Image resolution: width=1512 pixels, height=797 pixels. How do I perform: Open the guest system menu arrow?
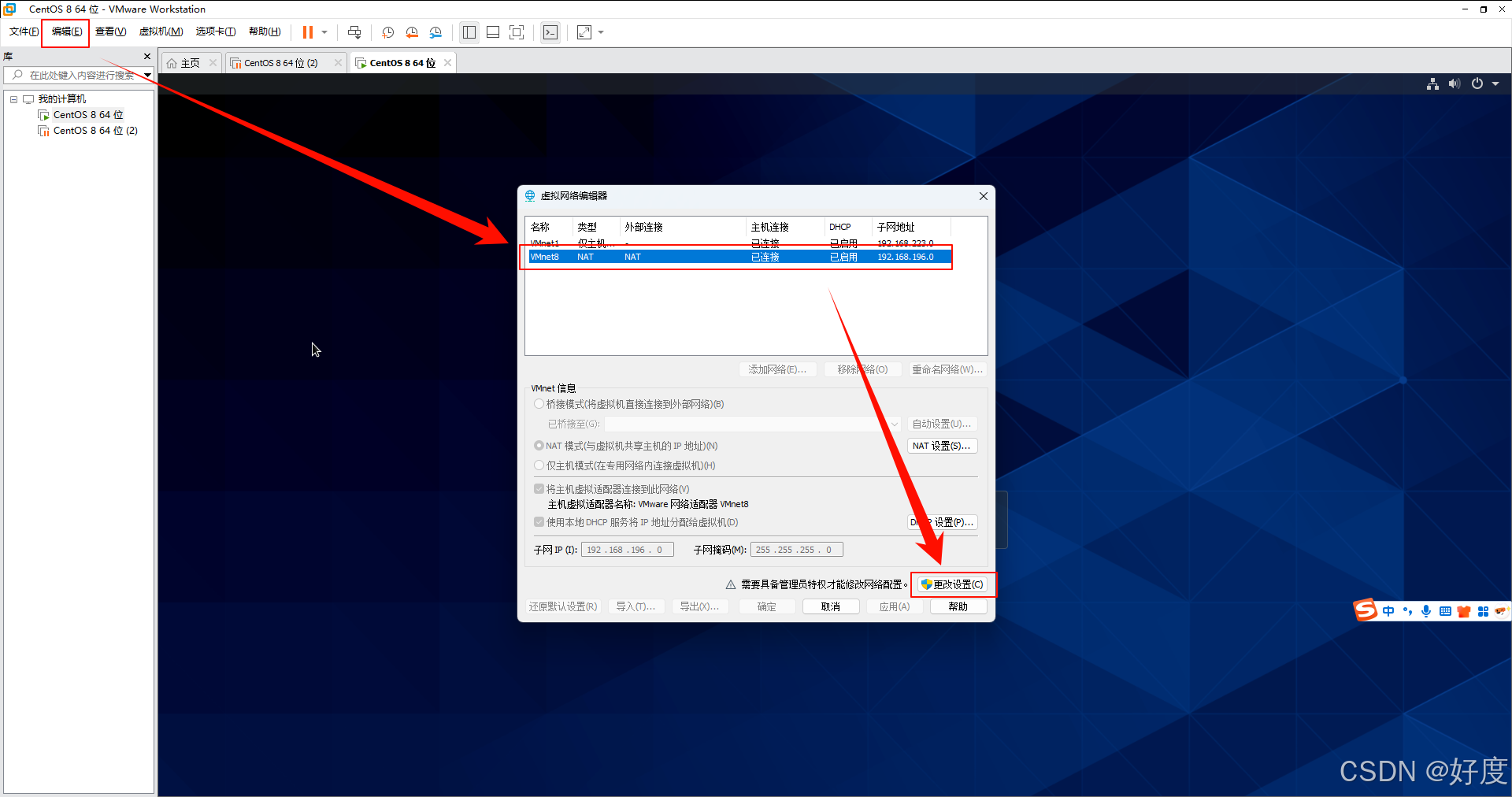(x=1495, y=83)
